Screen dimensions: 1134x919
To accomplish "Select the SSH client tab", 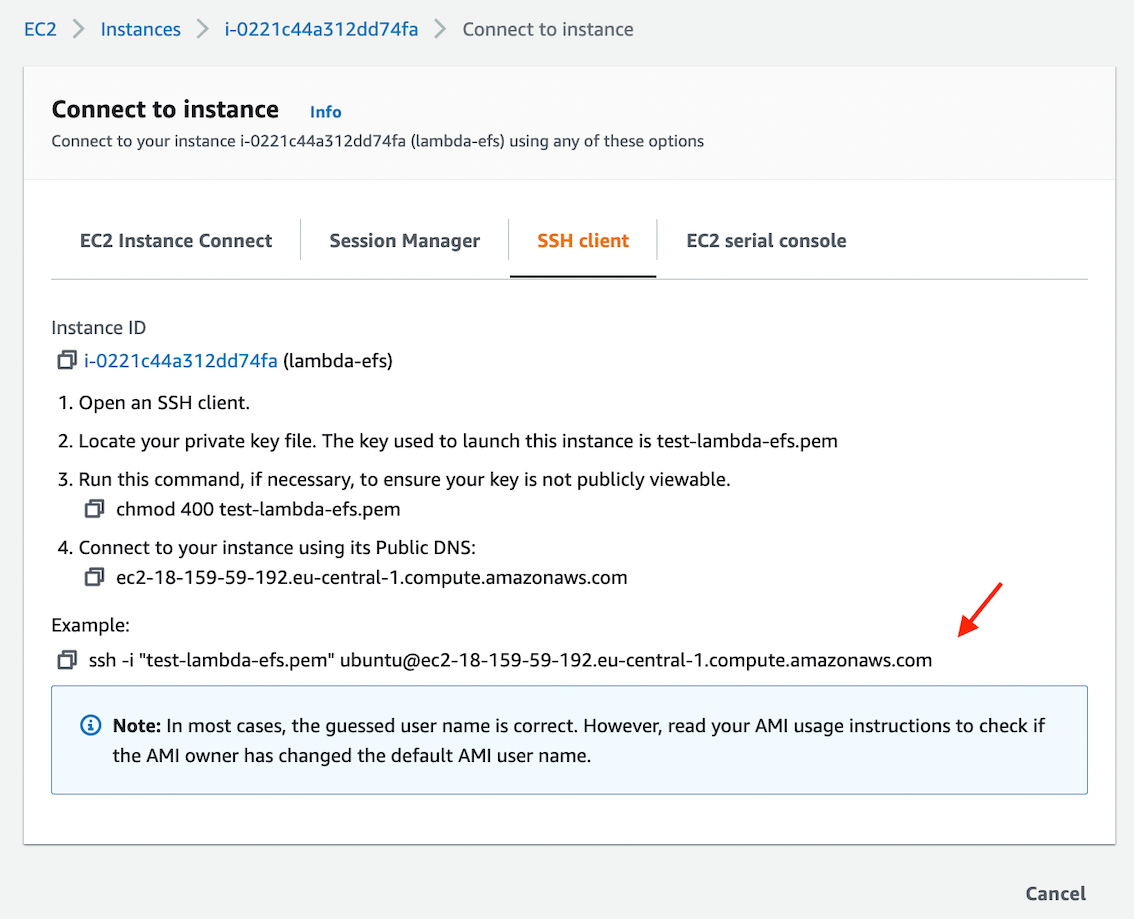I will point(583,240).
